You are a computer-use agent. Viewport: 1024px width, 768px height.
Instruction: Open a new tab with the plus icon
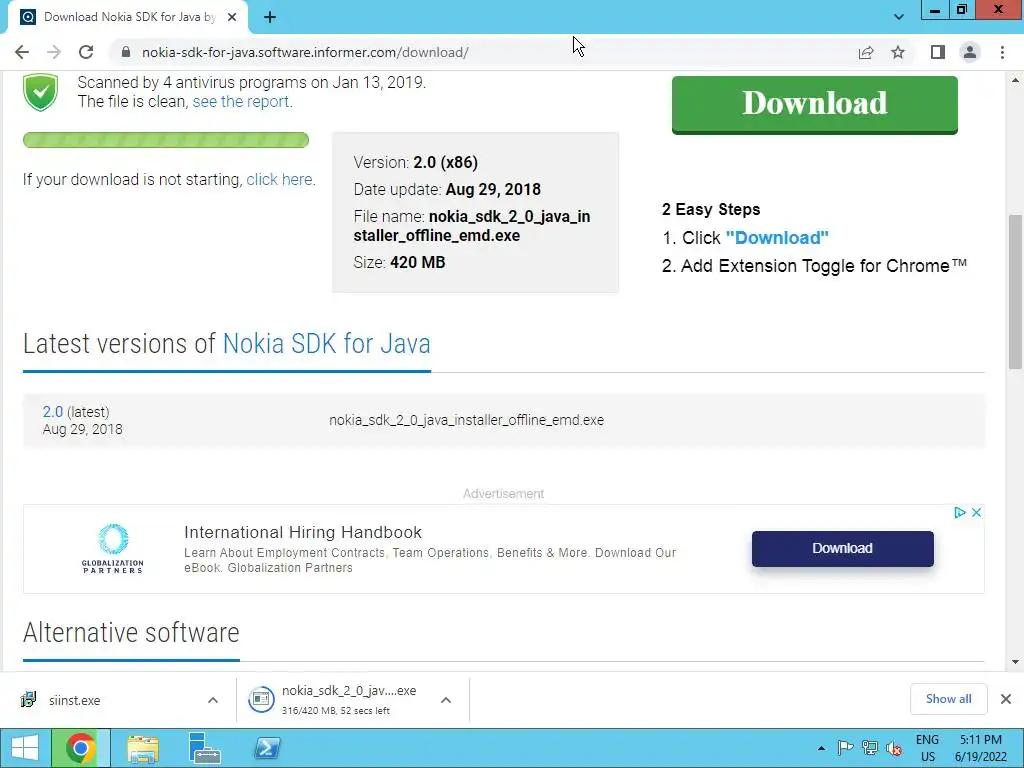pyautogui.click(x=270, y=17)
